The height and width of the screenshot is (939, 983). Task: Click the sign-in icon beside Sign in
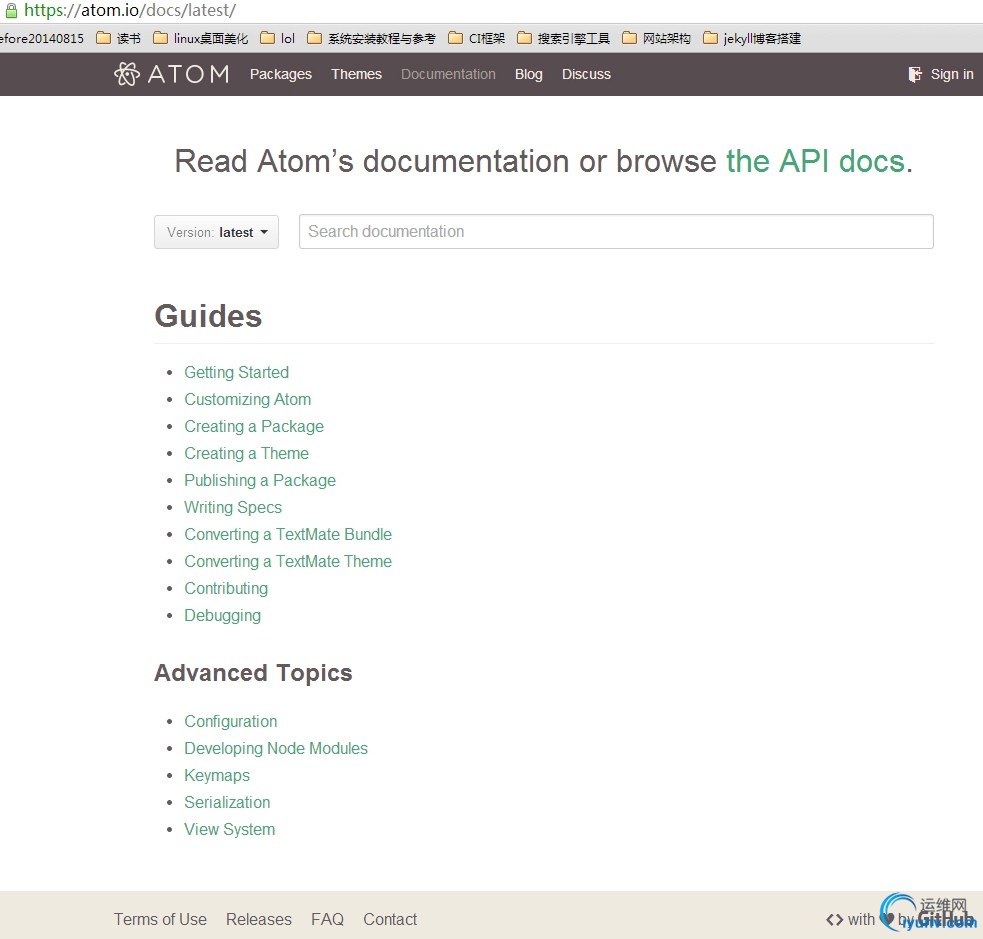tap(915, 75)
